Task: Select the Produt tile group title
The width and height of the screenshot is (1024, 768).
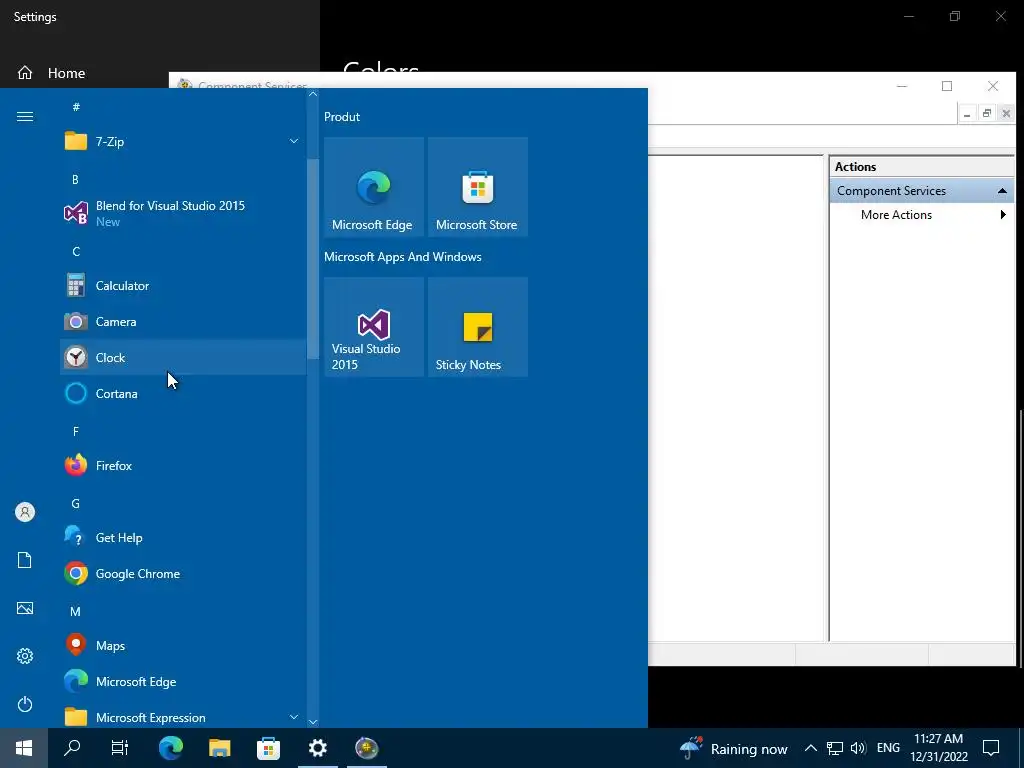Action: click(x=342, y=117)
